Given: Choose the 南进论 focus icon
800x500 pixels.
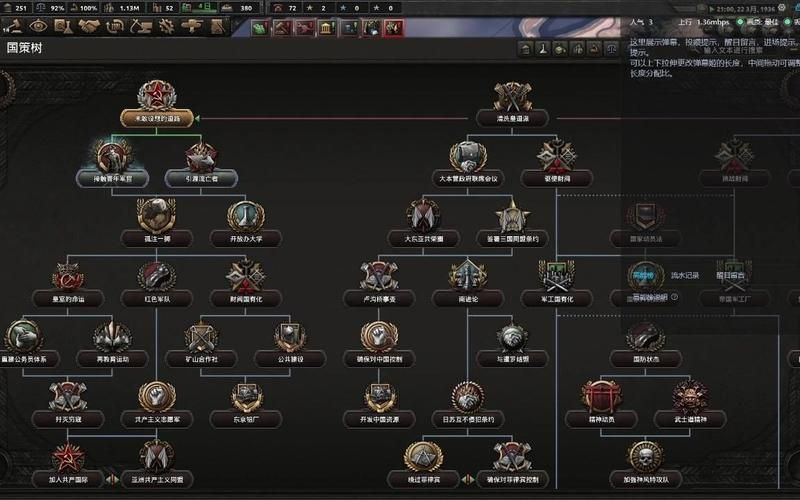Looking at the screenshot, I should tap(468, 275).
